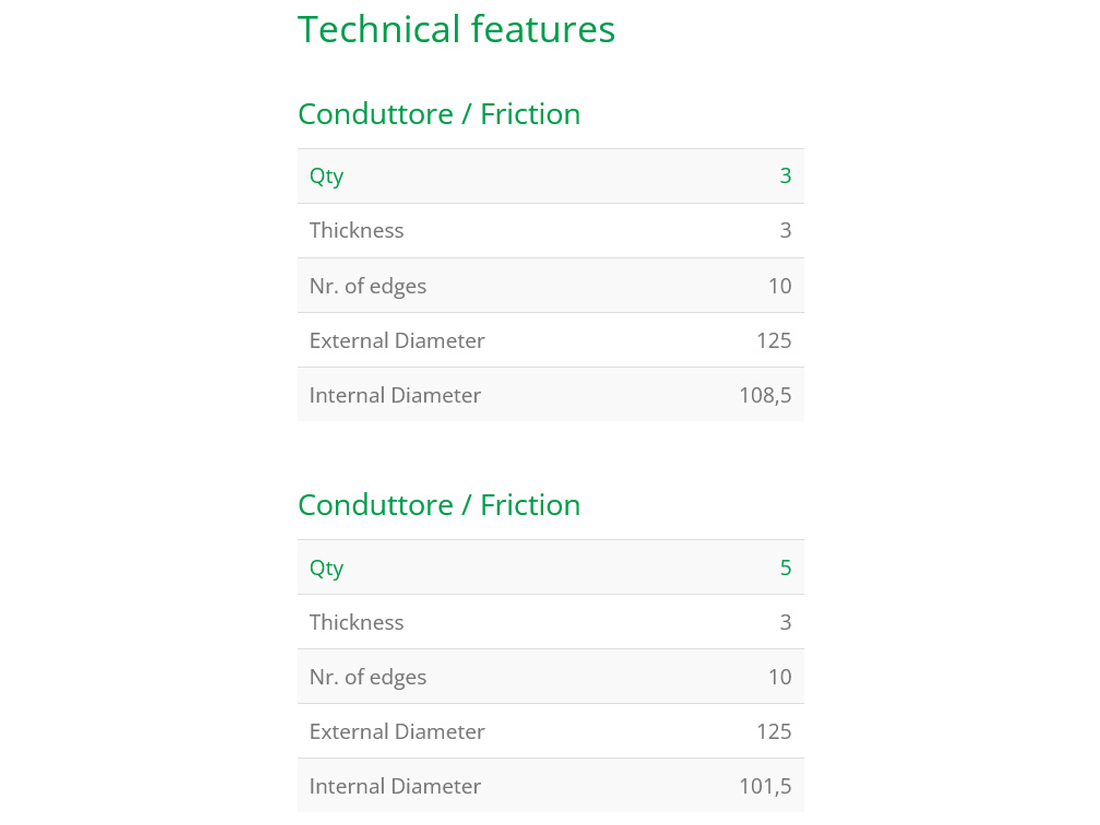Click the second Conduttore / Friction heading
Image resolution: width=1100 pixels, height=825 pixels.
439,505
